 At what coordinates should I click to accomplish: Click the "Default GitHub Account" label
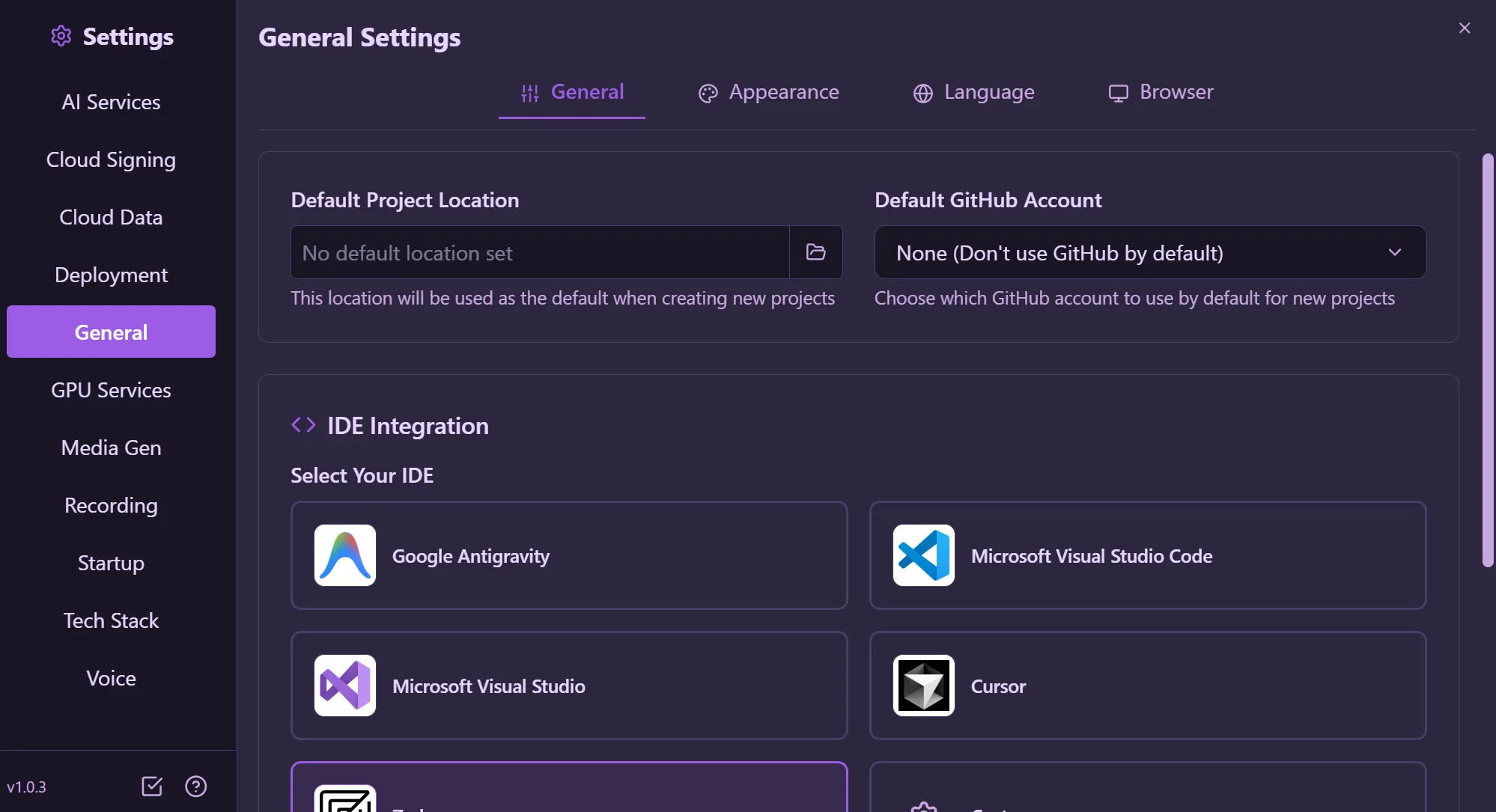[x=988, y=200]
